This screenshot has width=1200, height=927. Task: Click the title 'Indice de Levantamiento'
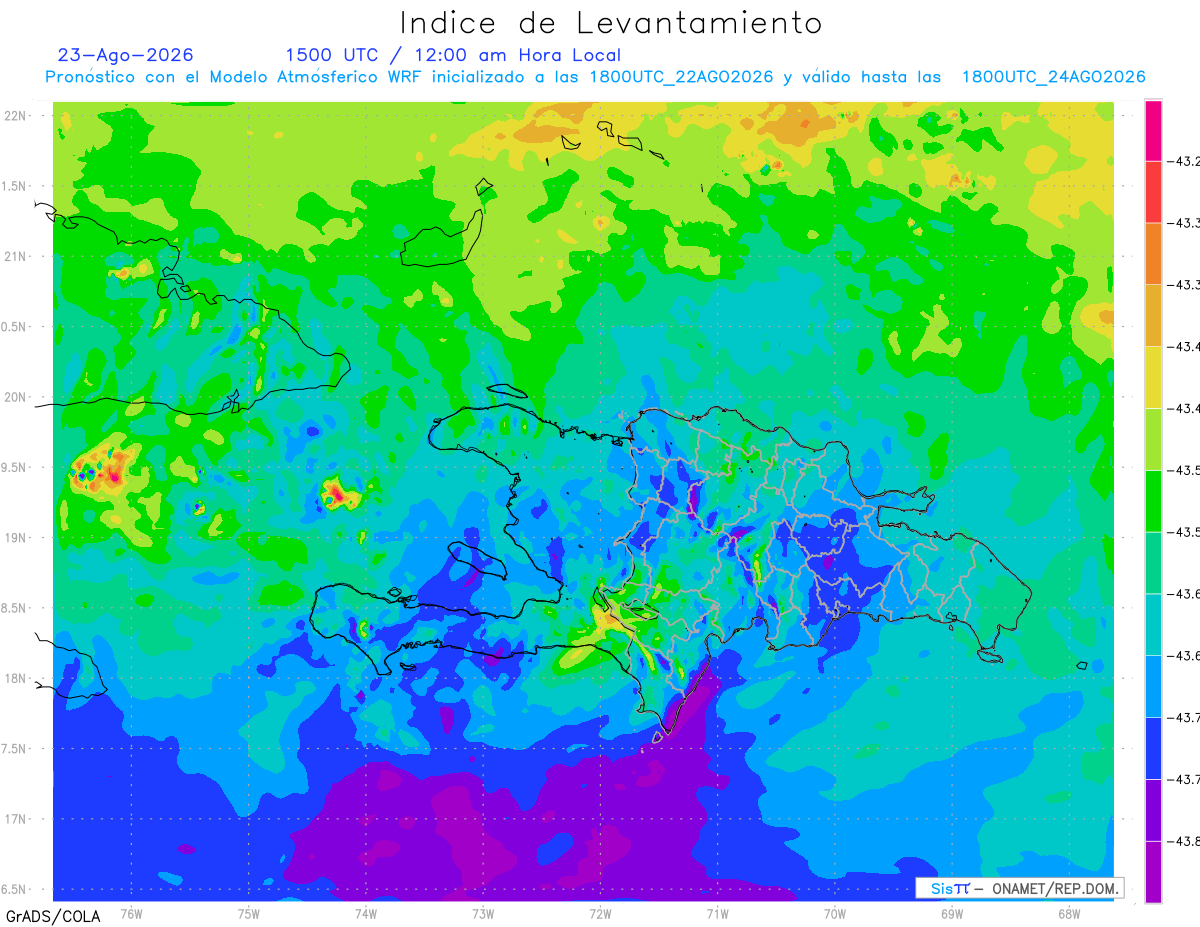[611, 23]
